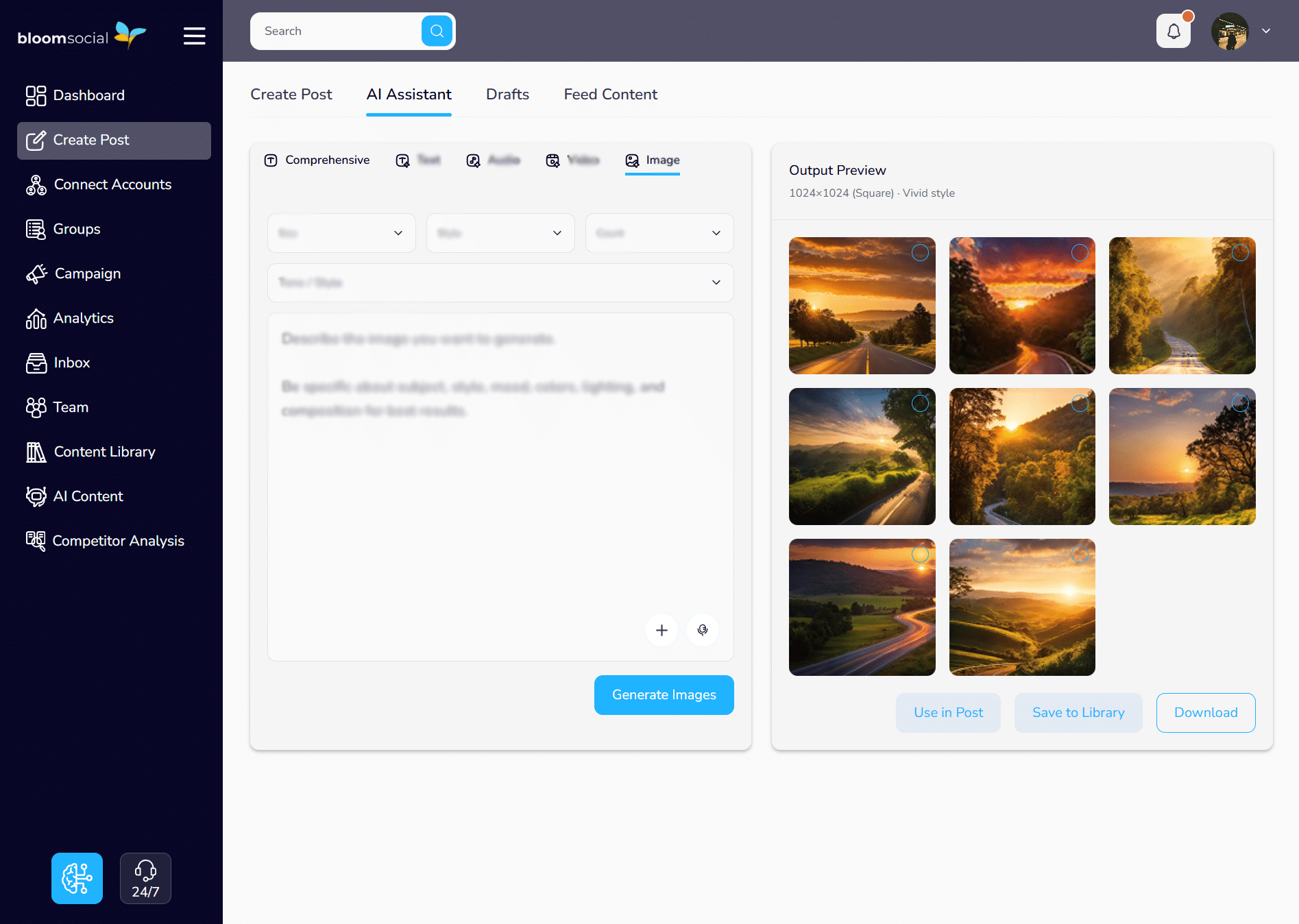Screen dimensions: 1299x924
Task: Expand the Count dropdown
Action: (x=659, y=233)
